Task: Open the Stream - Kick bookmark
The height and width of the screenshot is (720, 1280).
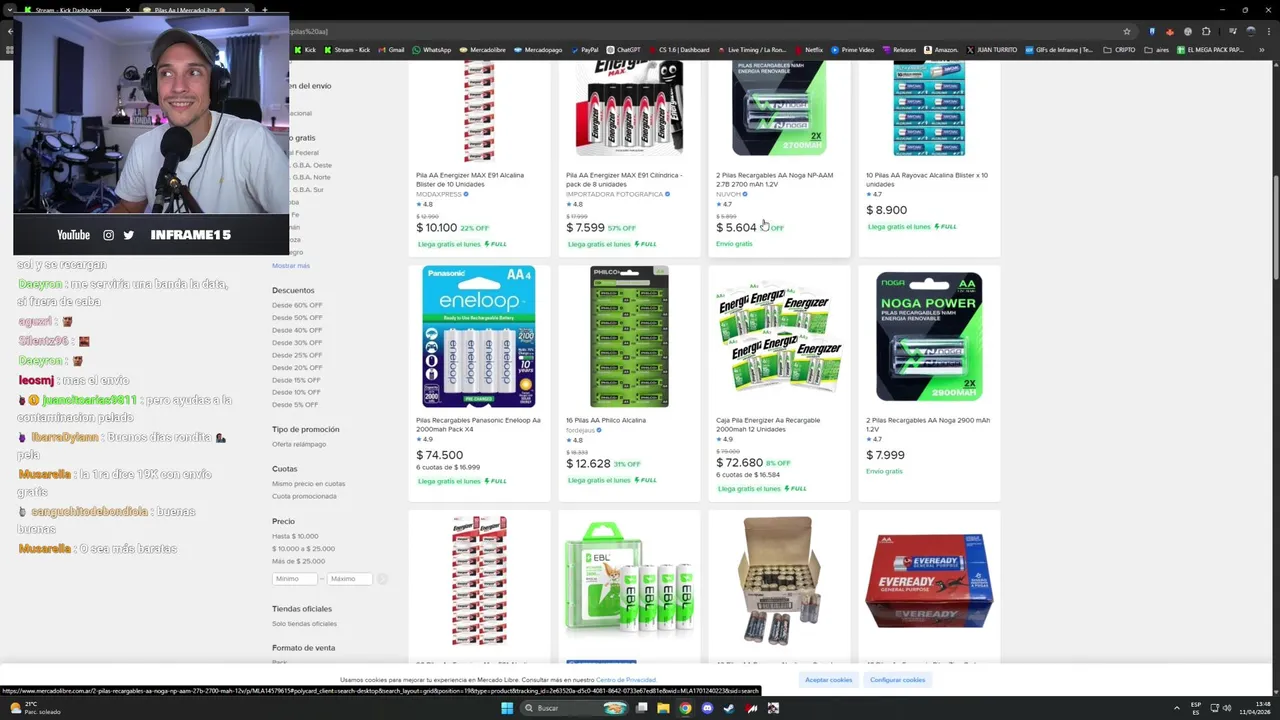Action: point(346,50)
